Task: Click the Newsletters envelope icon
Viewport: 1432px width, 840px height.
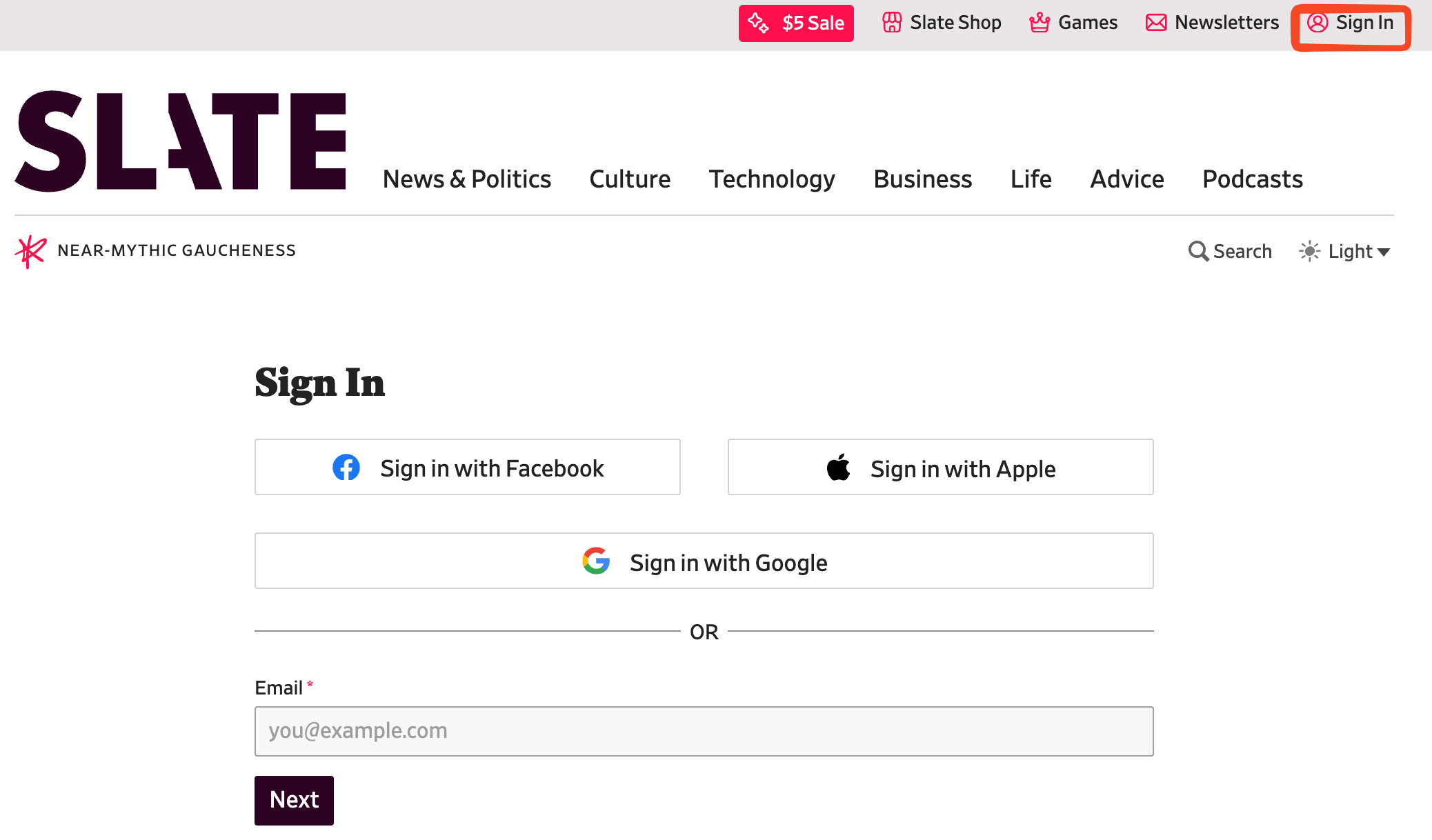Action: coord(1156,23)
